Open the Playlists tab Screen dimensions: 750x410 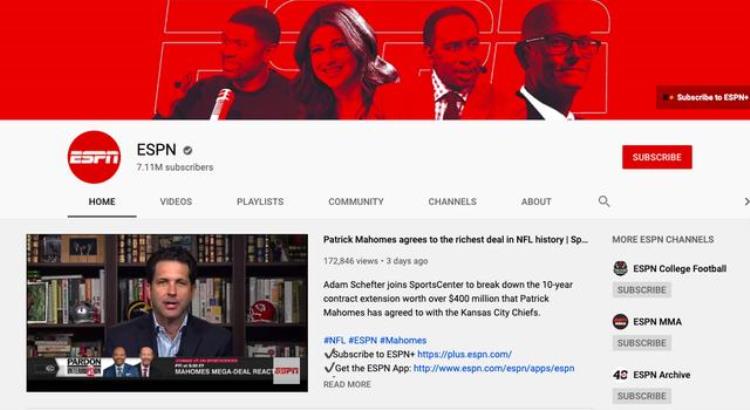(x=260, y=201)
